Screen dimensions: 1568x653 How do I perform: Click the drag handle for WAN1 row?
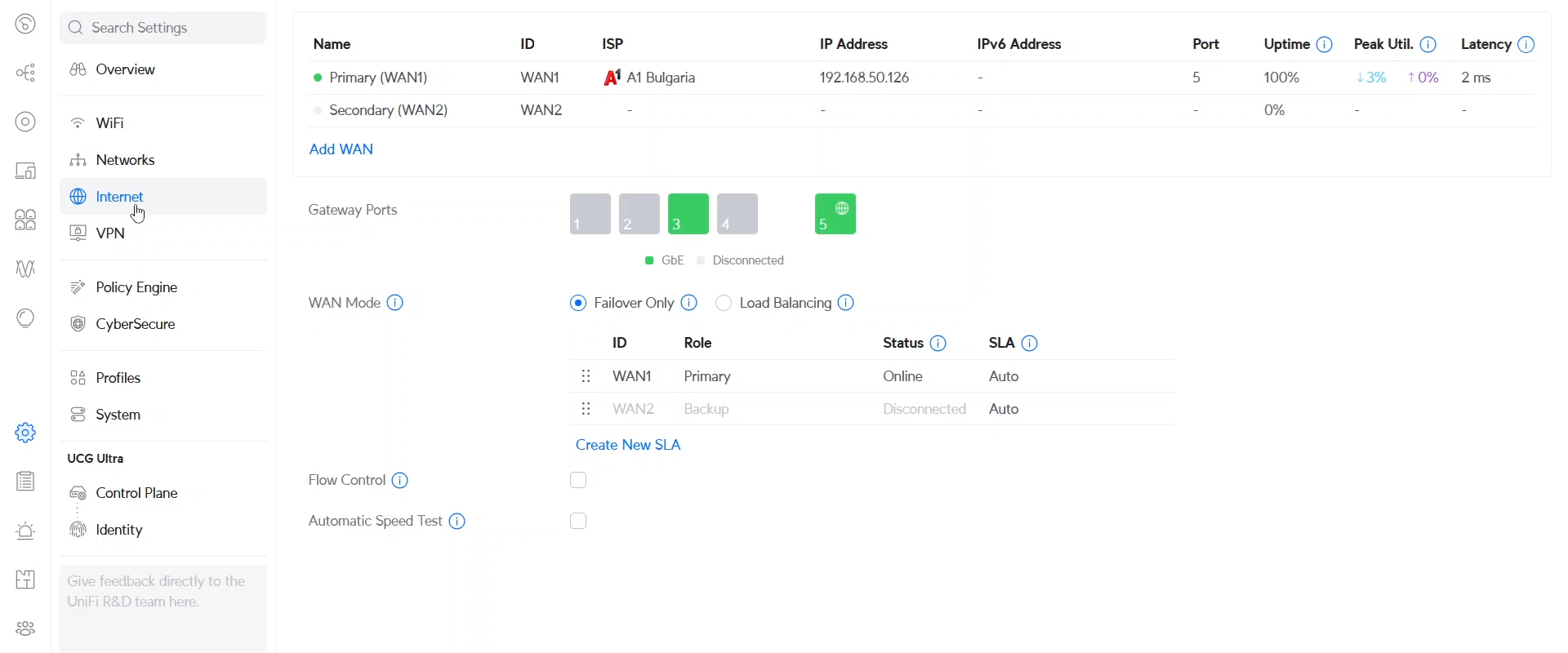point(586,376)
